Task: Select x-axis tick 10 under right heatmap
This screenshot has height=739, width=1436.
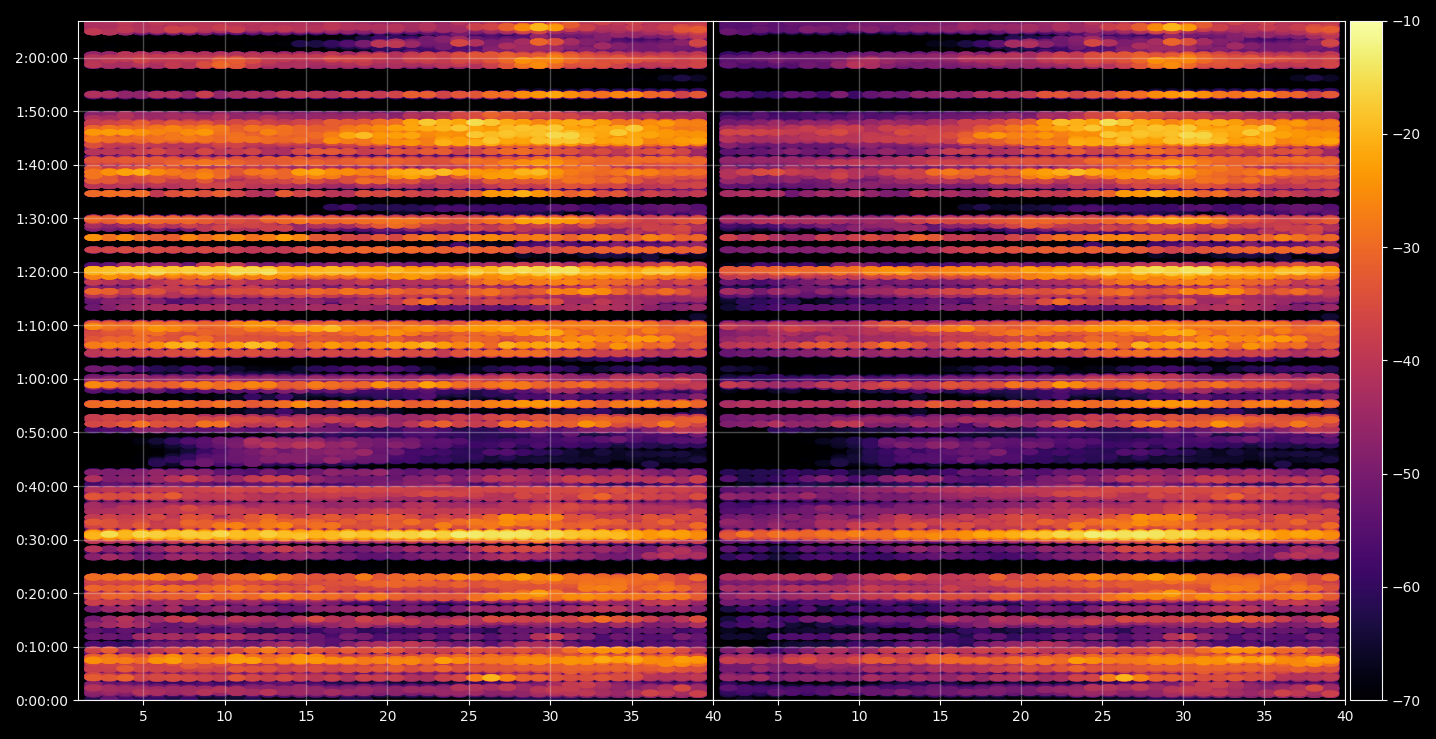Action: click(x=858, y=716)
